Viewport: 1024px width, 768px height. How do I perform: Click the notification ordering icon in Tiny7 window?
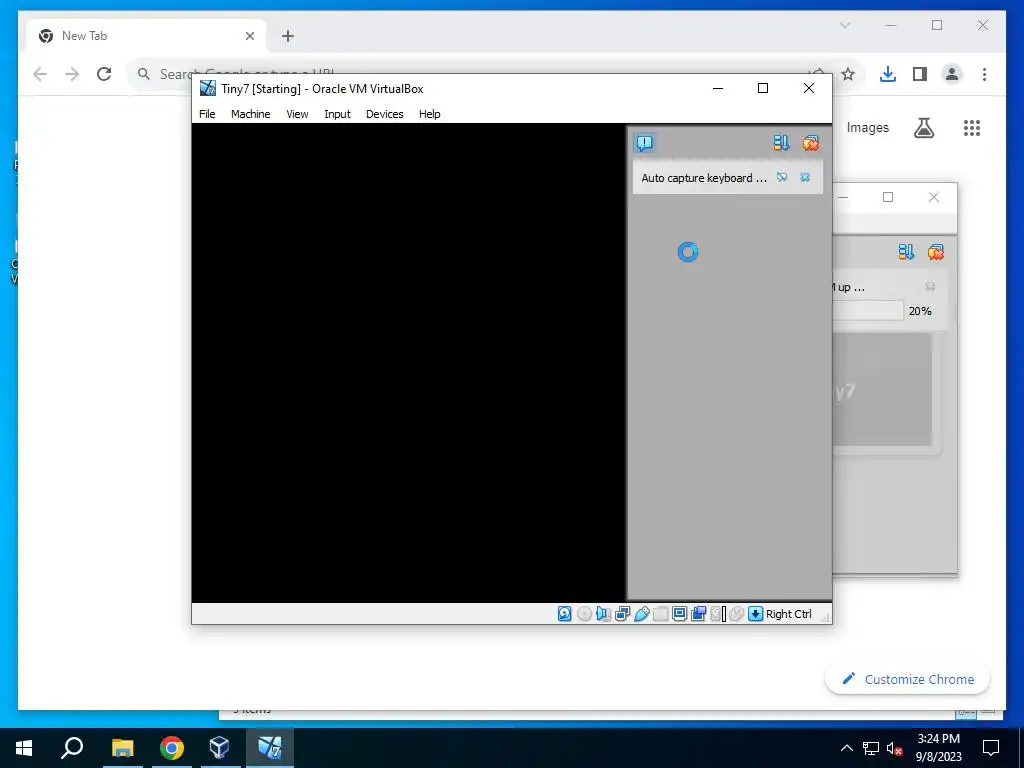tap(781, 143)
